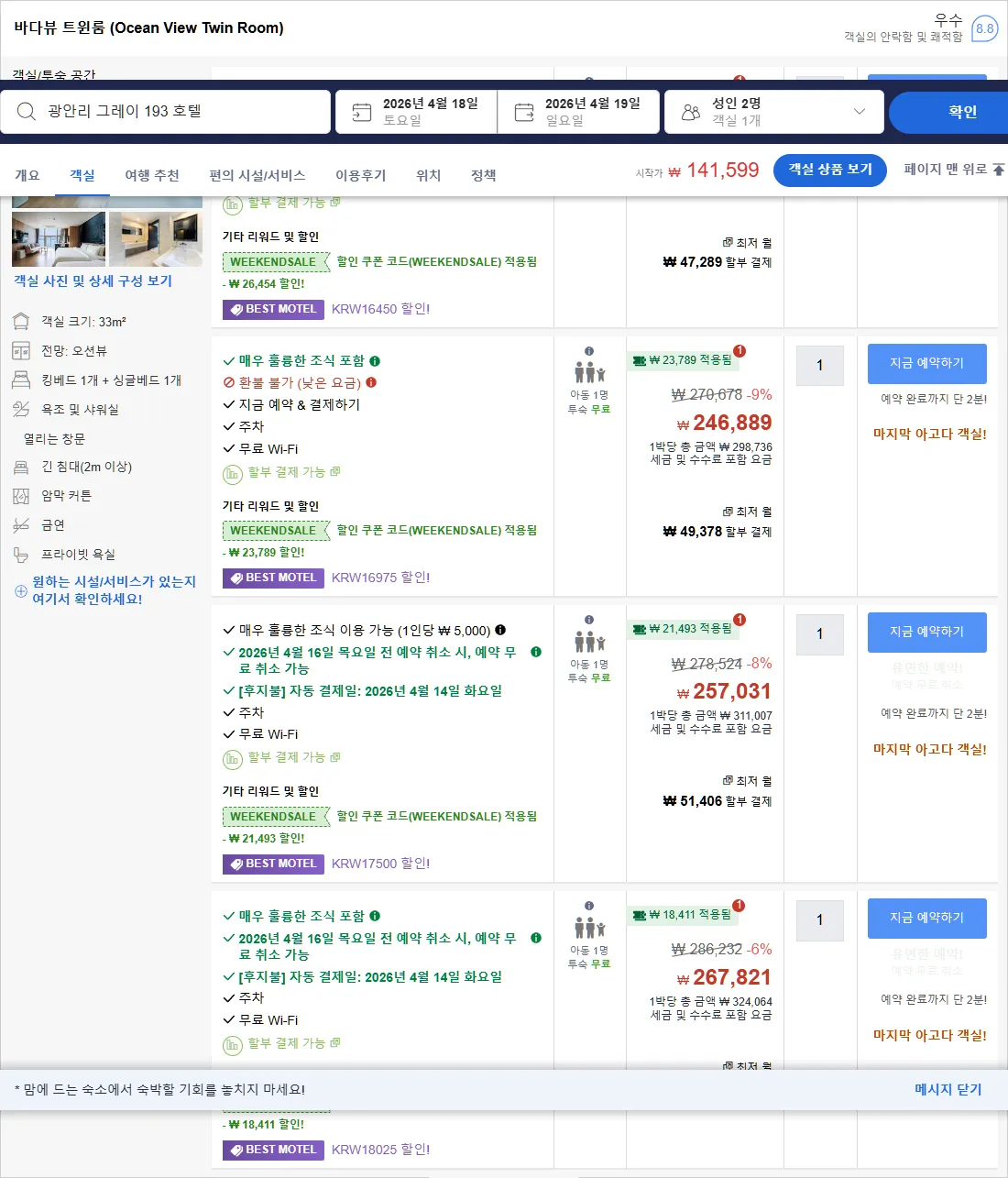This screenshot has width=1008, height=1178.
Task: Click WEEKENDSALE coupon tag with ₩21,493 discount
Action: [276, 817]
